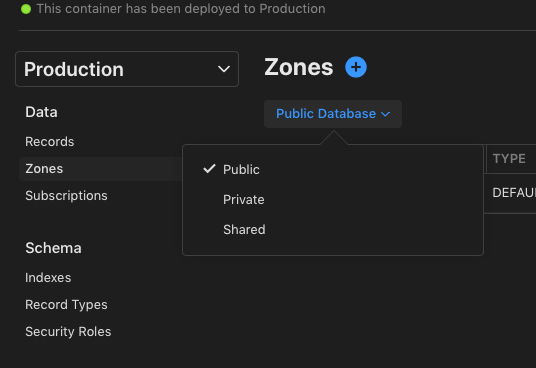Open Record Types under Schema

coord(66,305)
